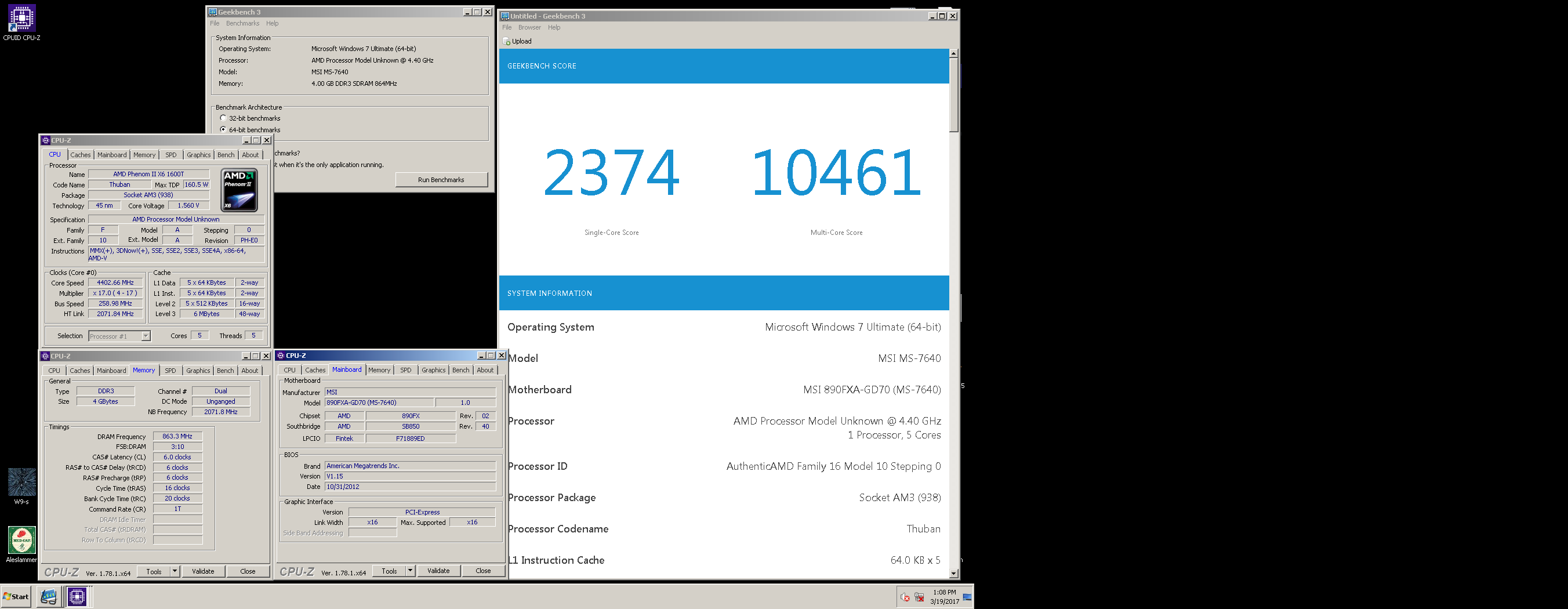Click the results scrollbar up arrow

click(954, 53)
